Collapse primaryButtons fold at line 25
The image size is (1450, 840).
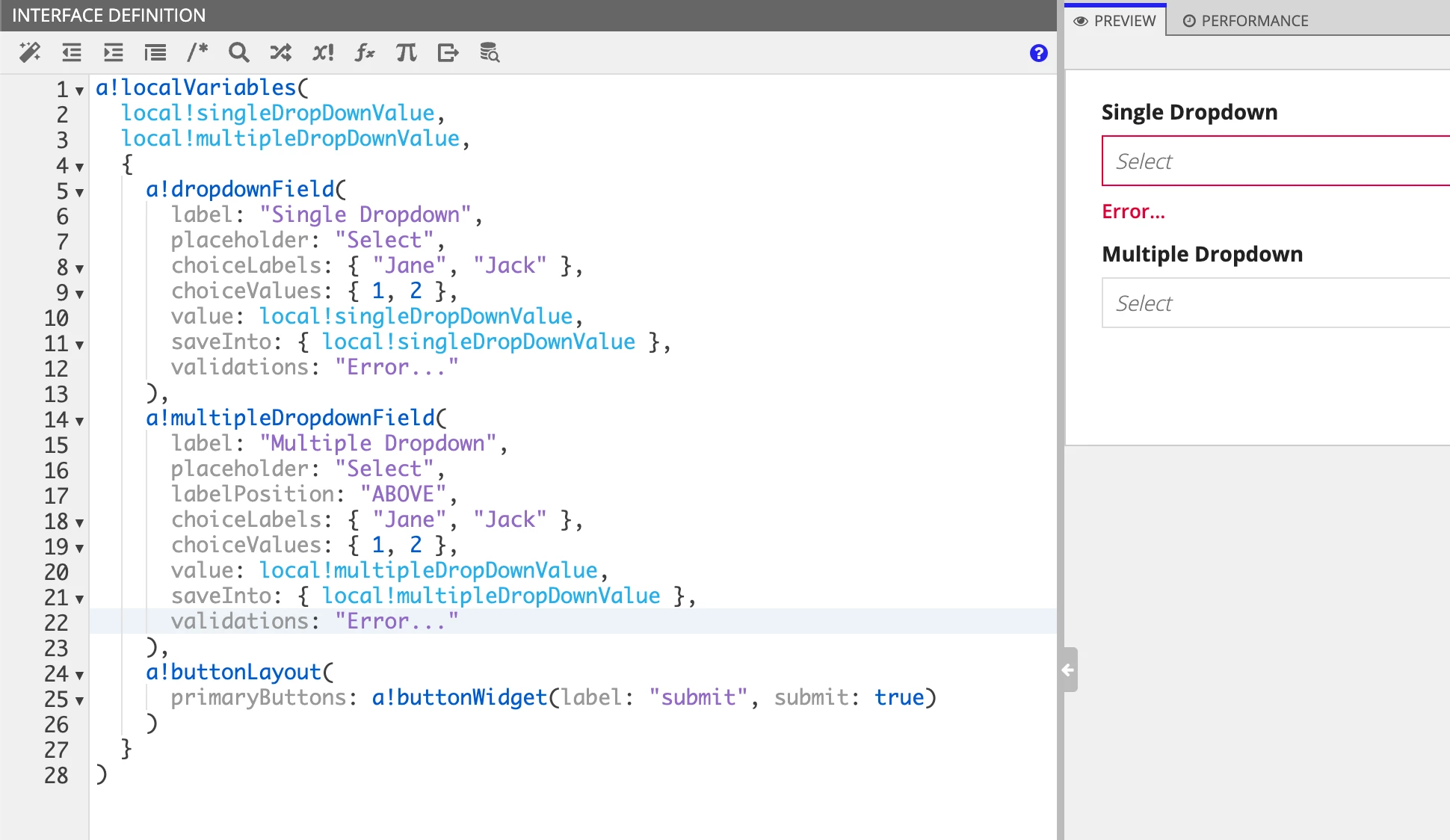[x=79, y=701]
